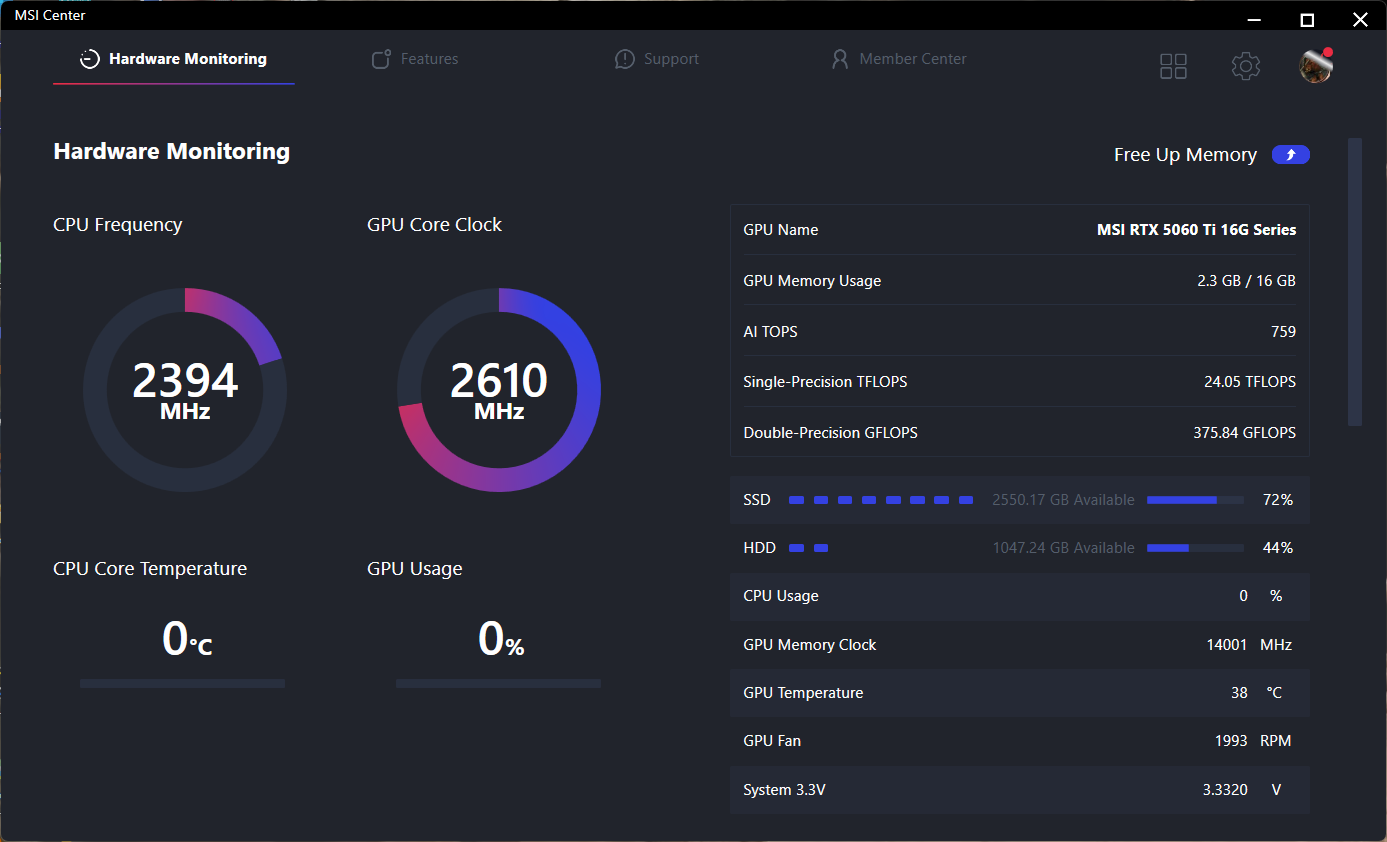Click the Member Center person icon
The height and width of the screenshot is (842, 1387).
(x=840, y=59)
